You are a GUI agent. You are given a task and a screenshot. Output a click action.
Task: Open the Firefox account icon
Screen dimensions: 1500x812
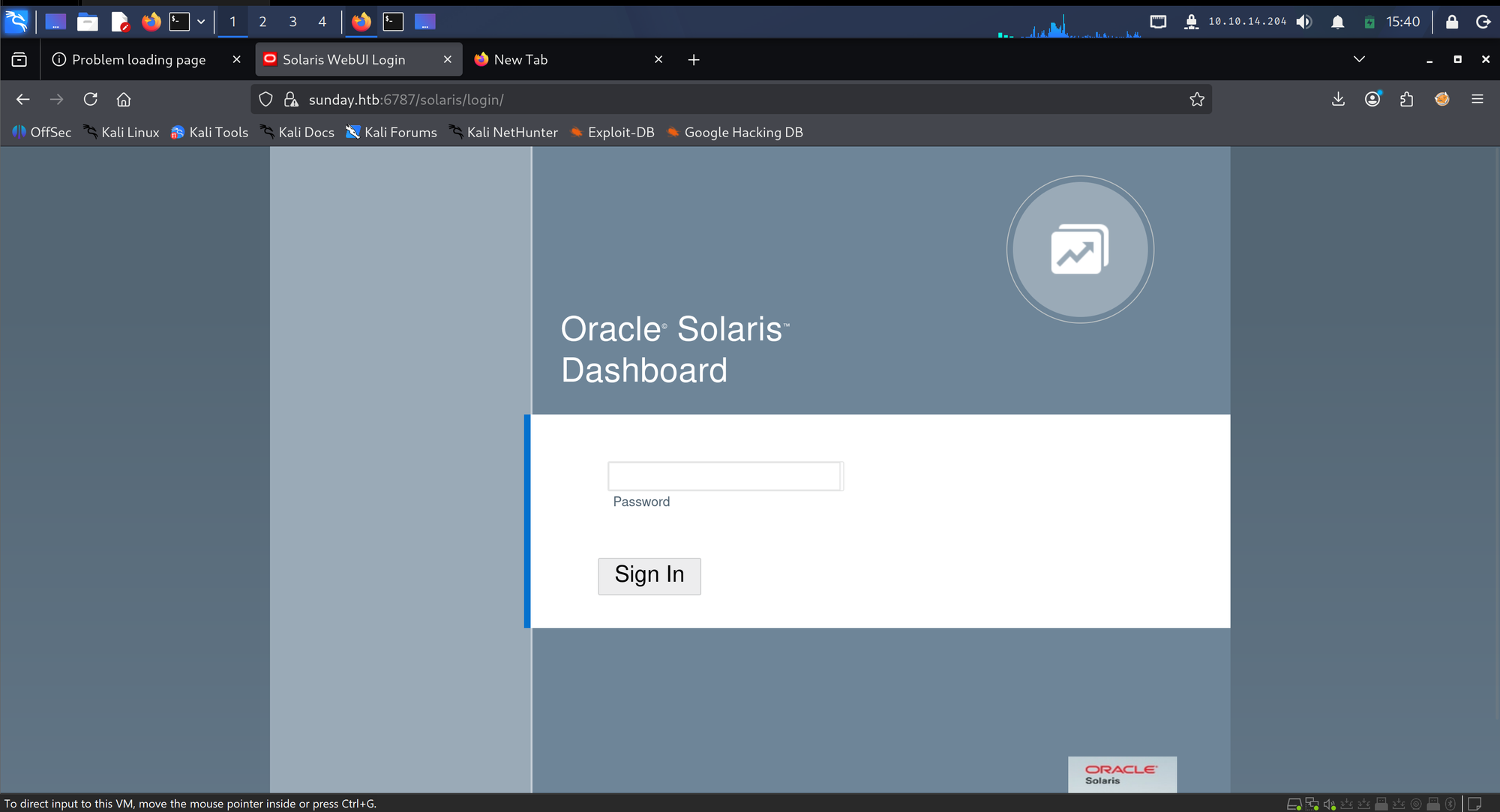pyautogui.click(x=1372, y=99)
